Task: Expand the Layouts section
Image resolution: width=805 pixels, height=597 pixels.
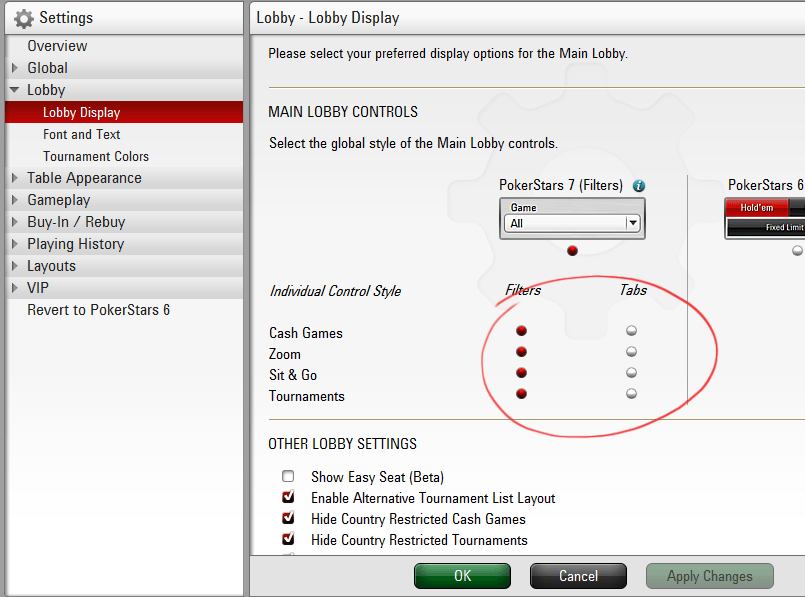Action: point(15,266)
